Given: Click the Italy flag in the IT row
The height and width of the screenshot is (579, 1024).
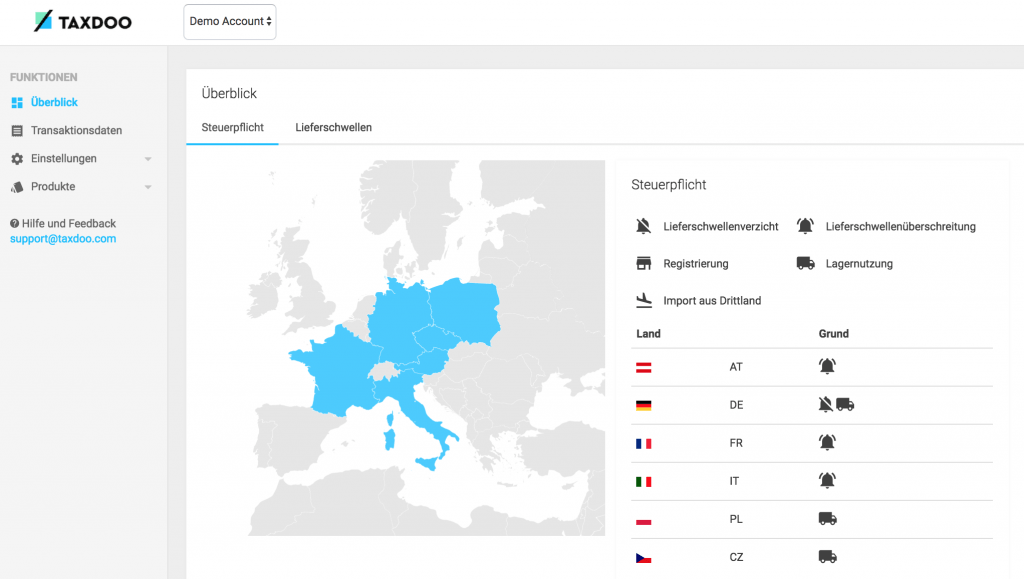Looking at the screenshot, I should pos(643,482).
